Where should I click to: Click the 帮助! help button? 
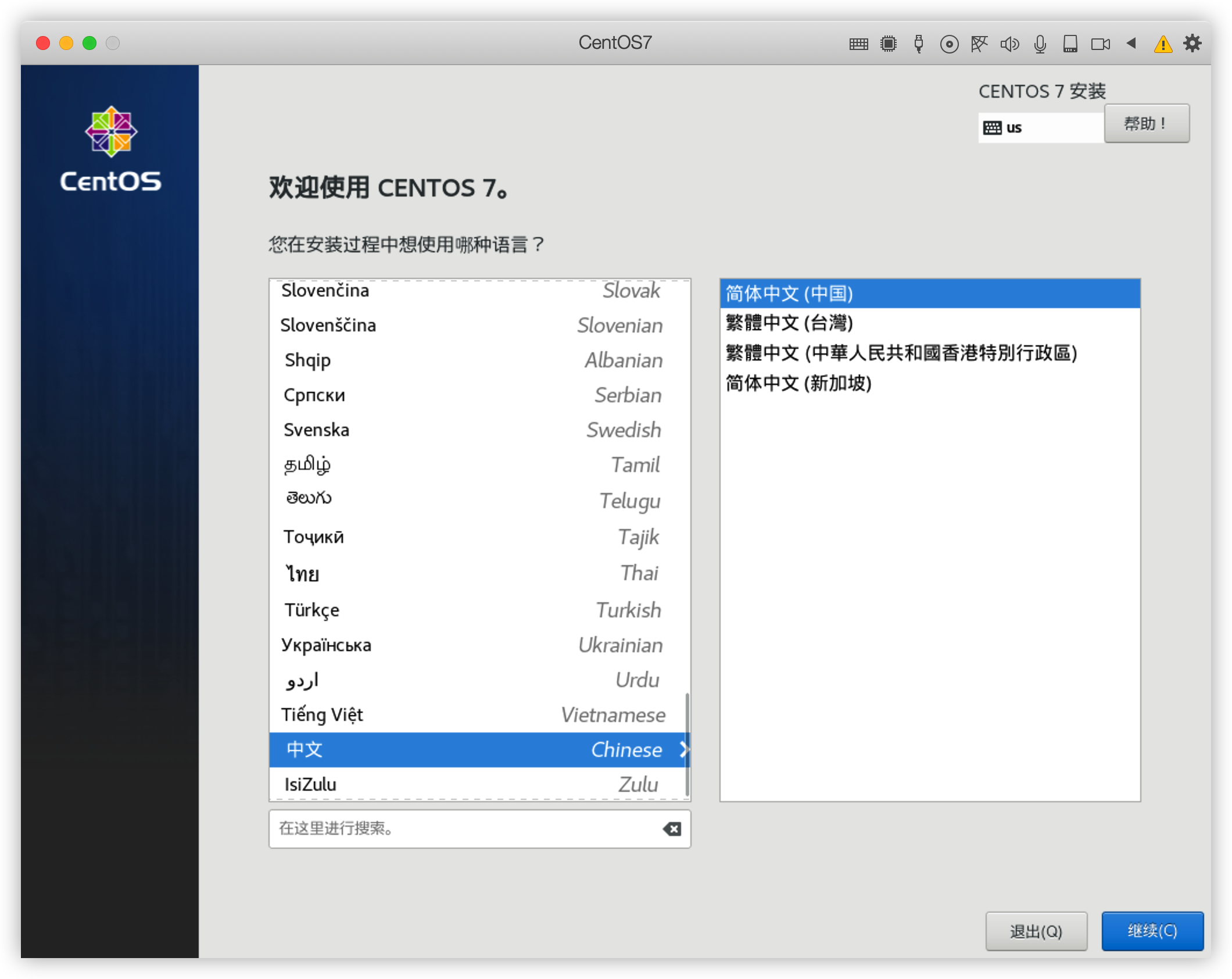1146,123
